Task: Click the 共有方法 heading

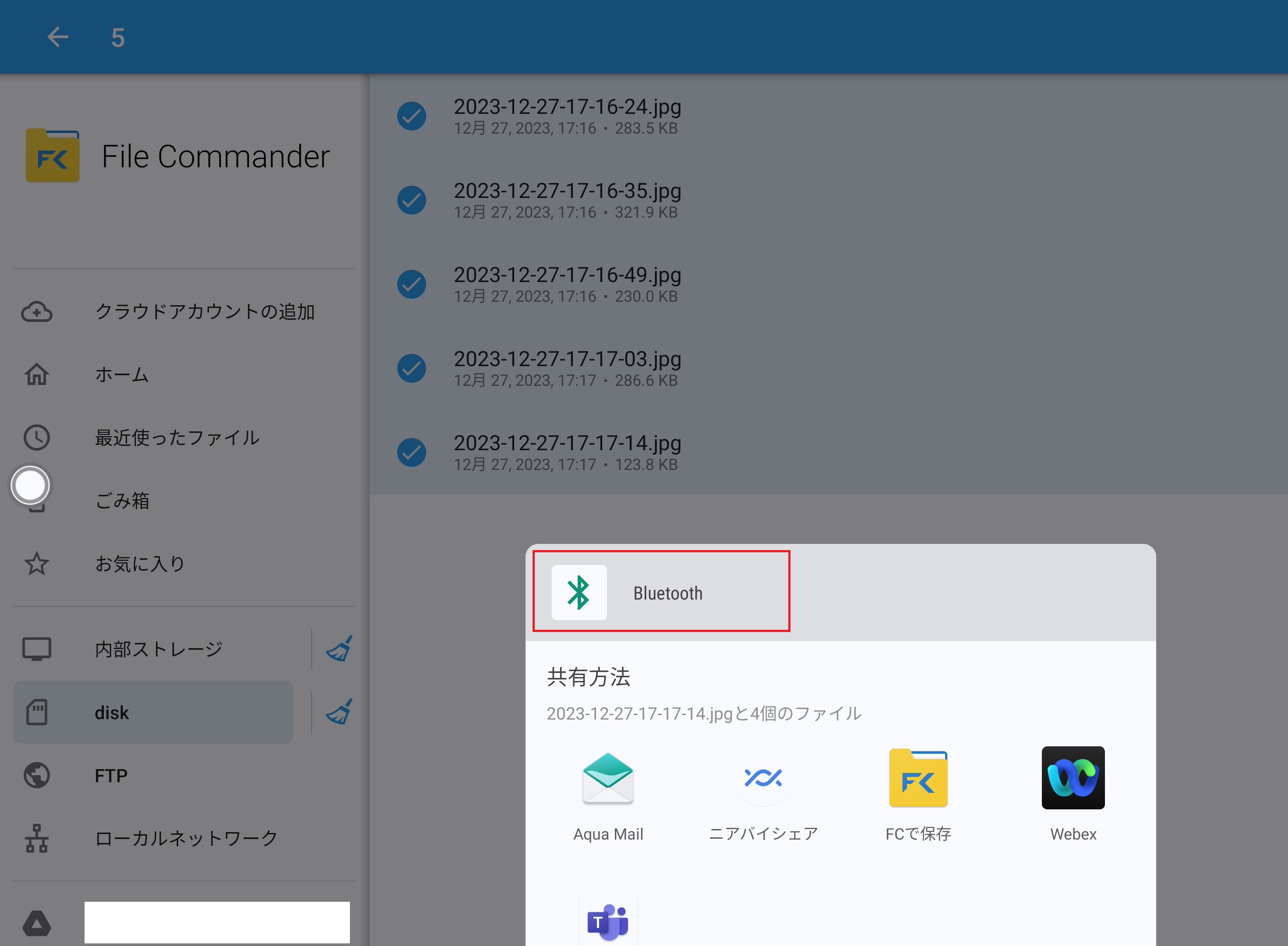Action: 589,677
